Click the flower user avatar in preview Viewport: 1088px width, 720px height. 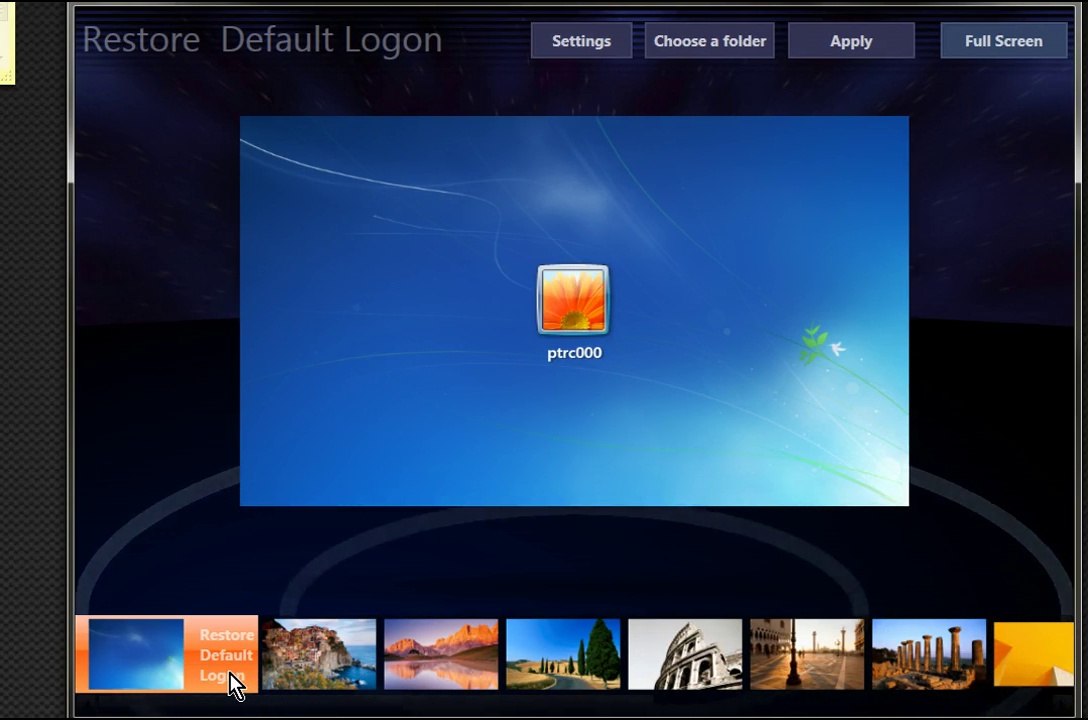tap(573, 300)
